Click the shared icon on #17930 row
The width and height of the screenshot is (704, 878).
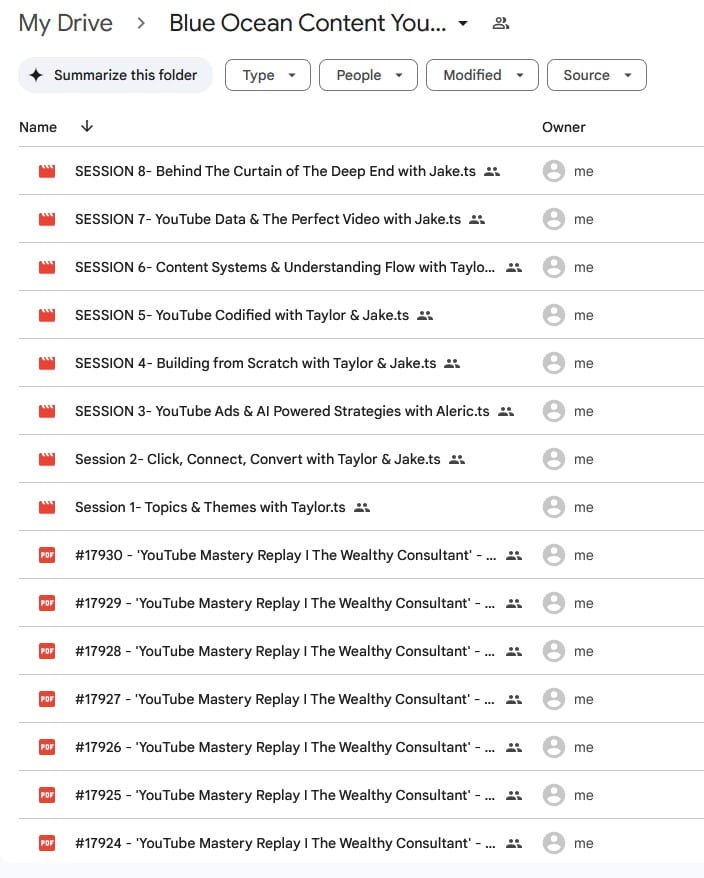(x=514, y=555)
